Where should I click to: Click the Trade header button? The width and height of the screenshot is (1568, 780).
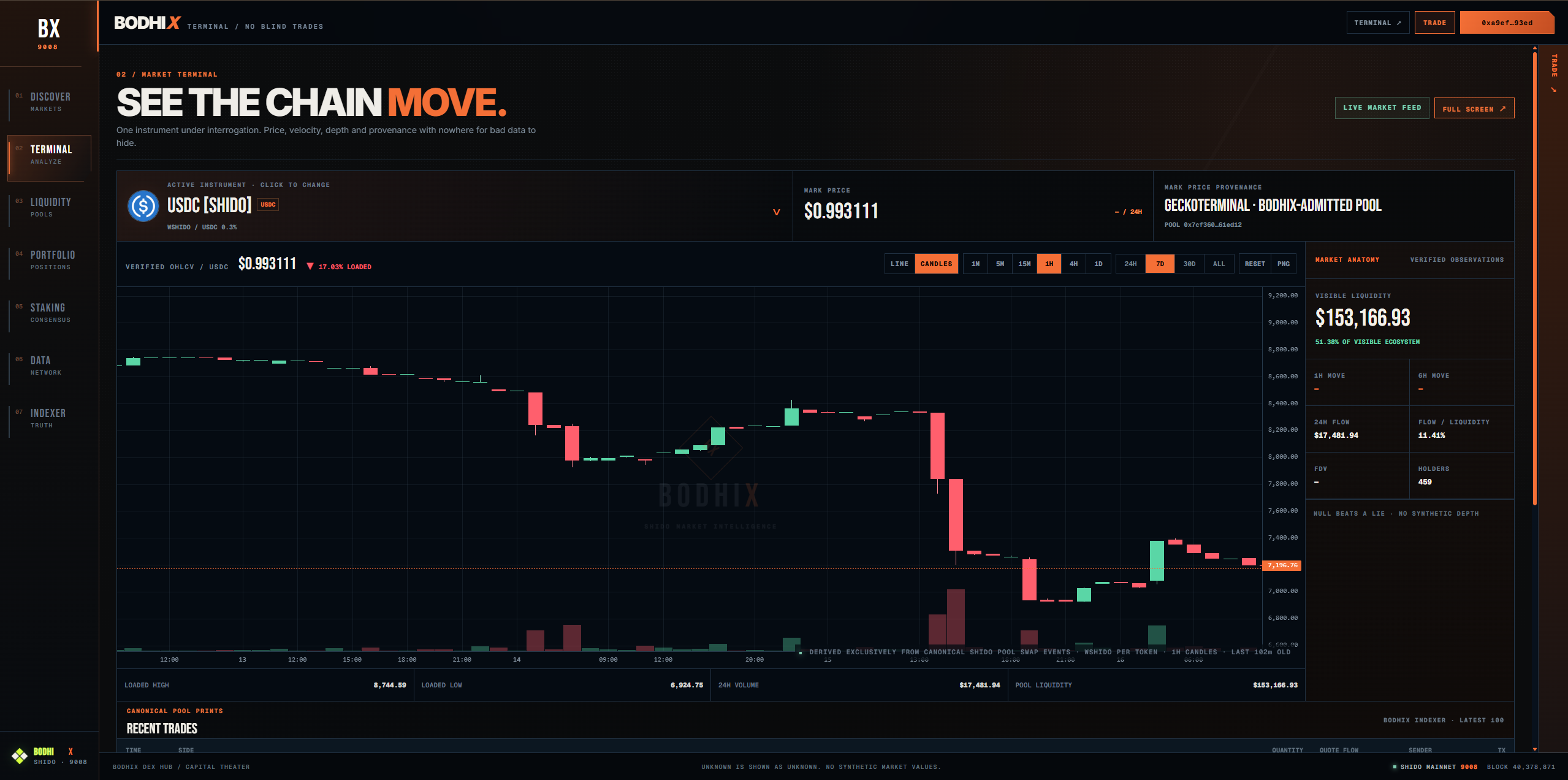[x=1434, y=23]
